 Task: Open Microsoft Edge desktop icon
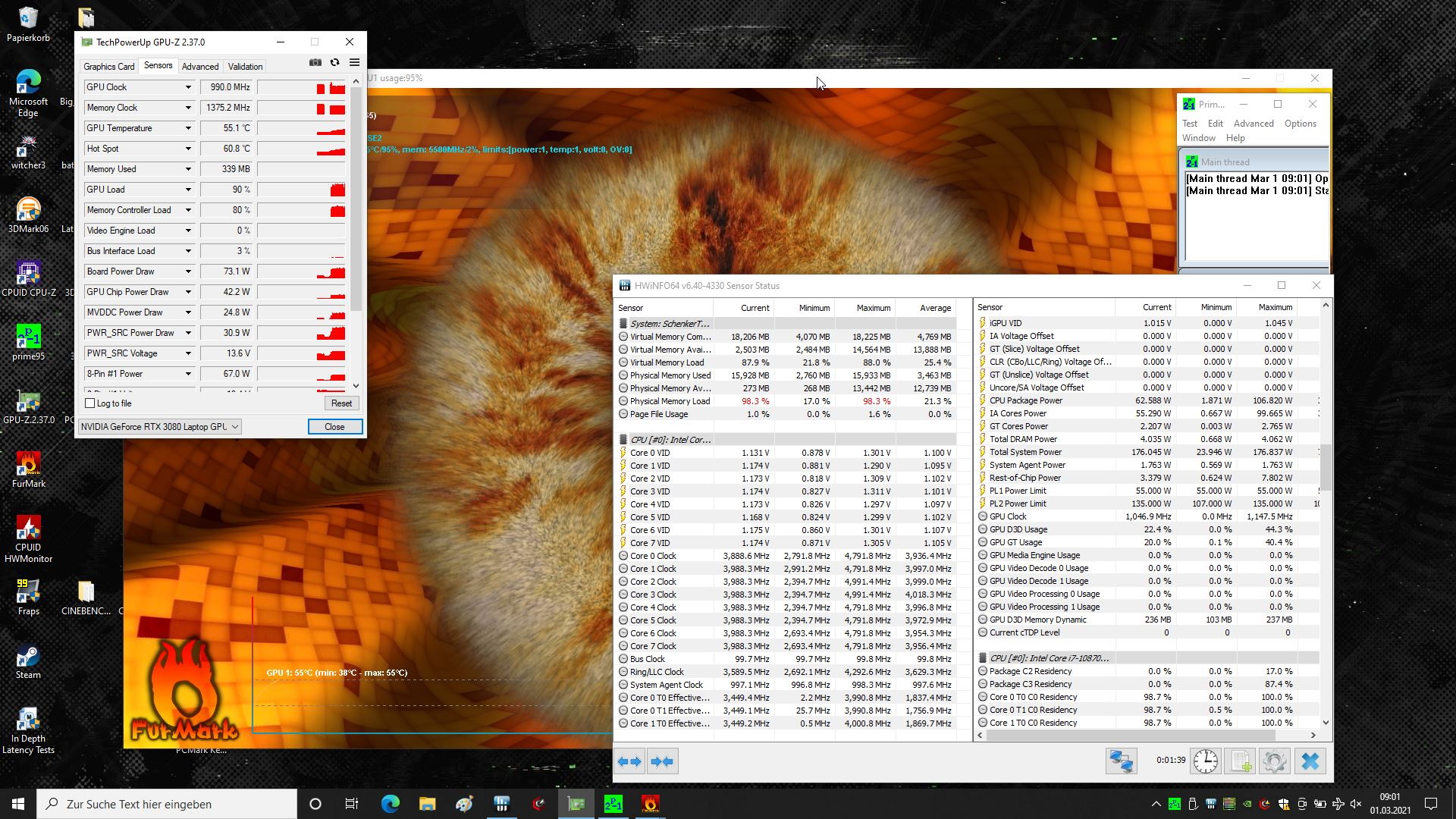coord(28,93)
